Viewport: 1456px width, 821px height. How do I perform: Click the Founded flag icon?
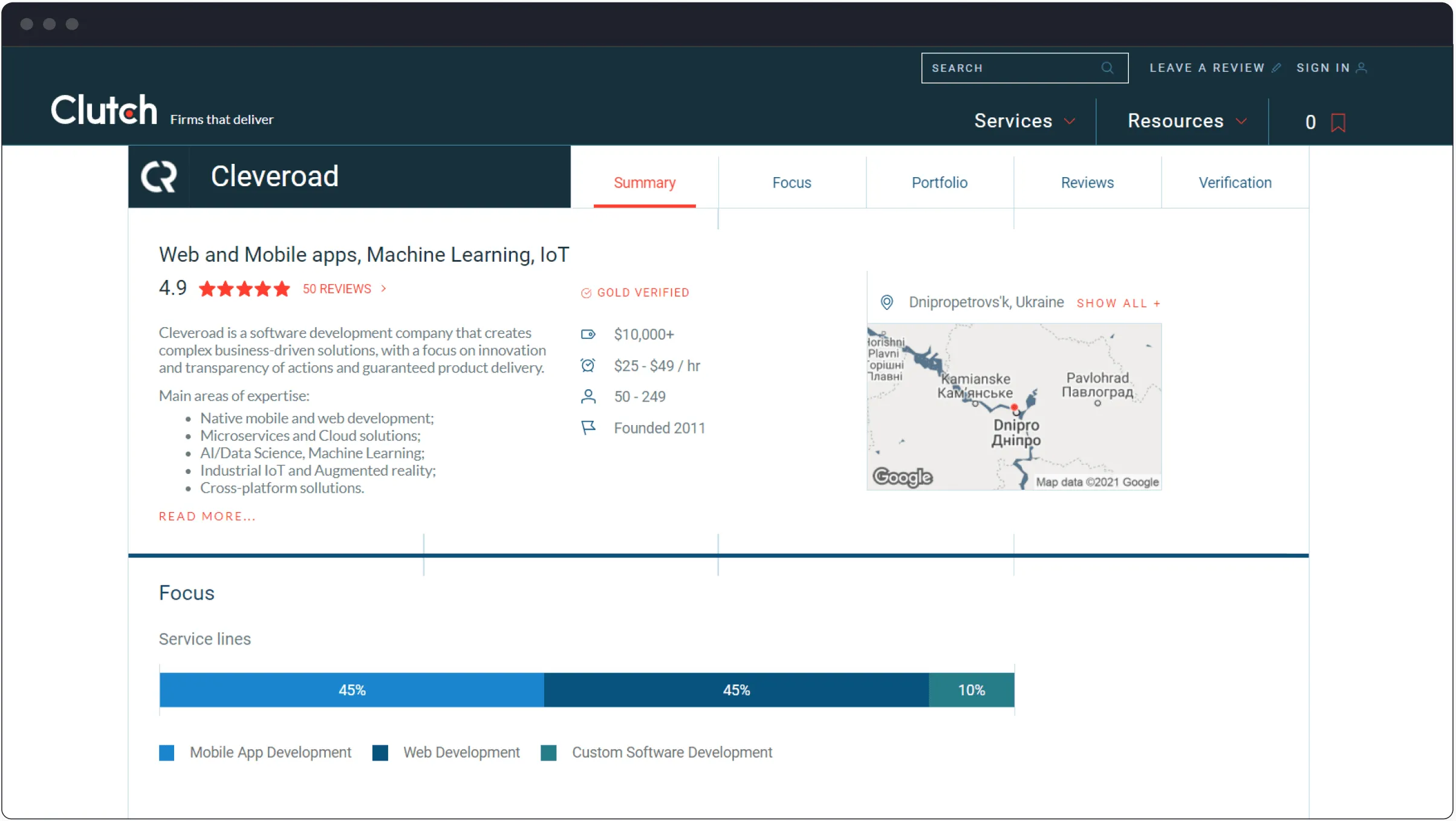pos(588,428)
